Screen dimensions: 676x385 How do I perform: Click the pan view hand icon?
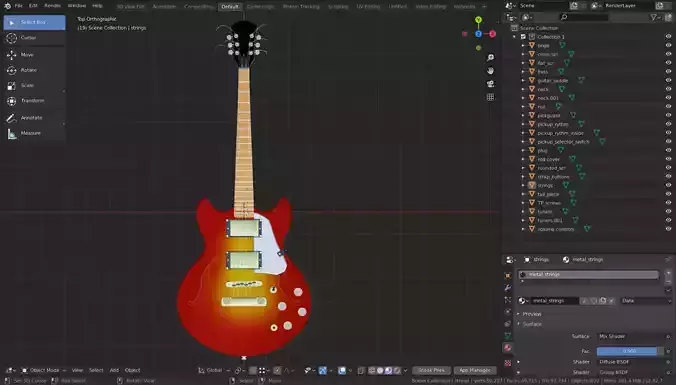[490, 71]
